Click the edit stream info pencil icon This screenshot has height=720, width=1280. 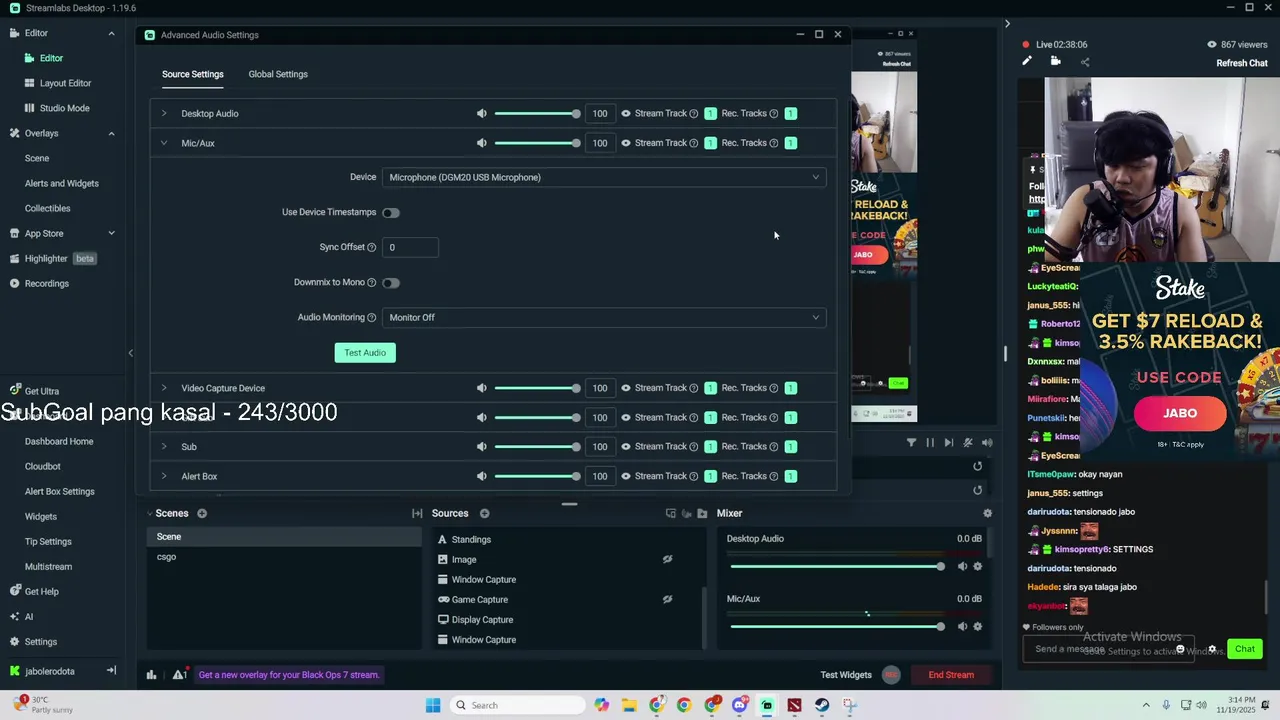[1026, 61]
